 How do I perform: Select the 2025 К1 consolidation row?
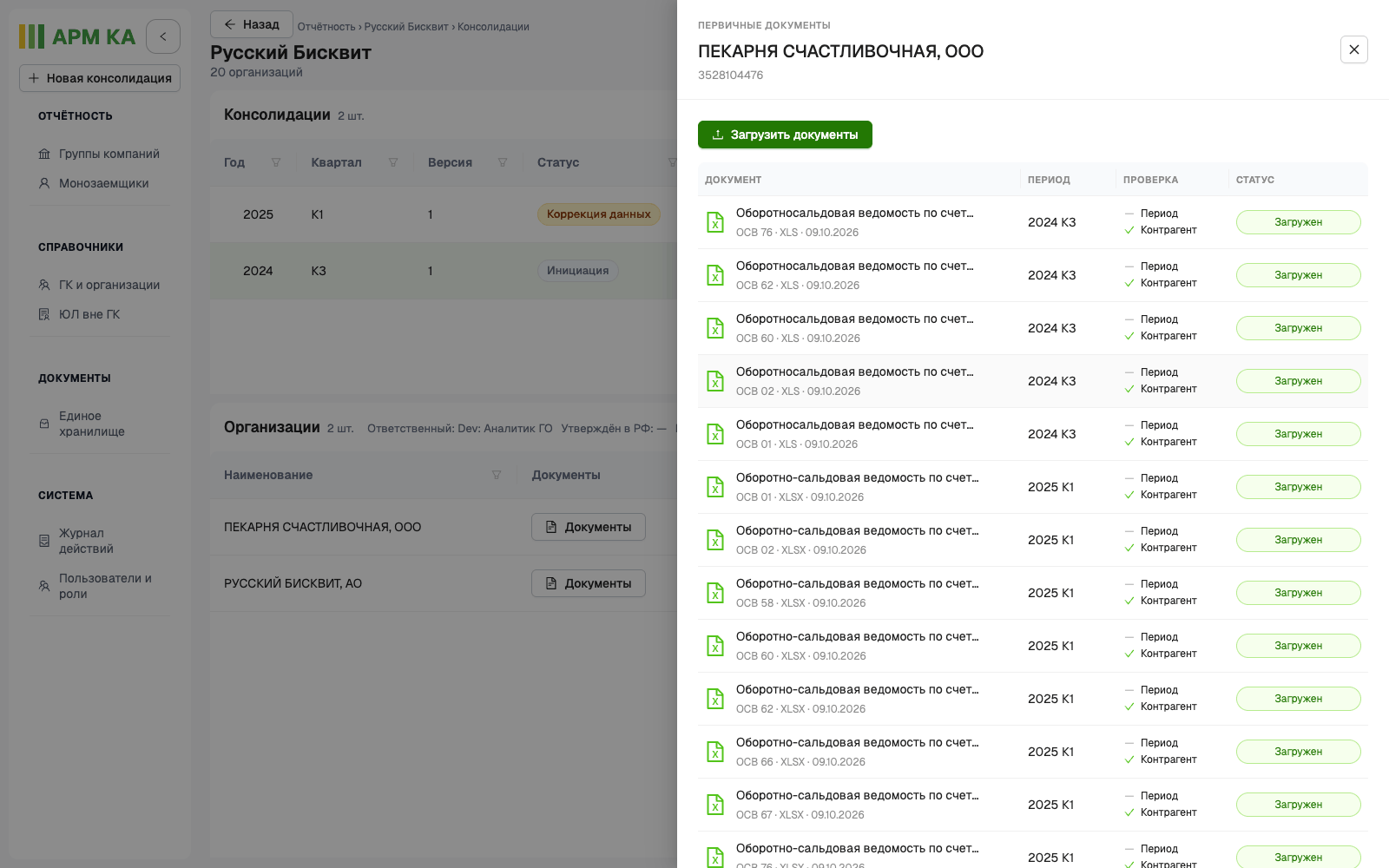pos(444,214)
